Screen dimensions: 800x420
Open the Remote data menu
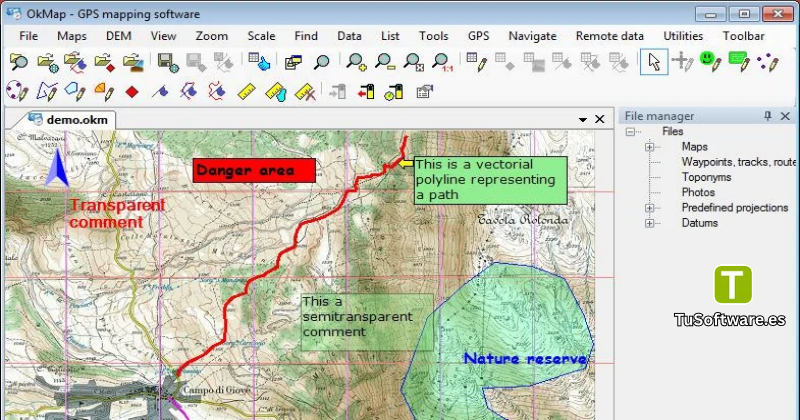tap(610, 36)
